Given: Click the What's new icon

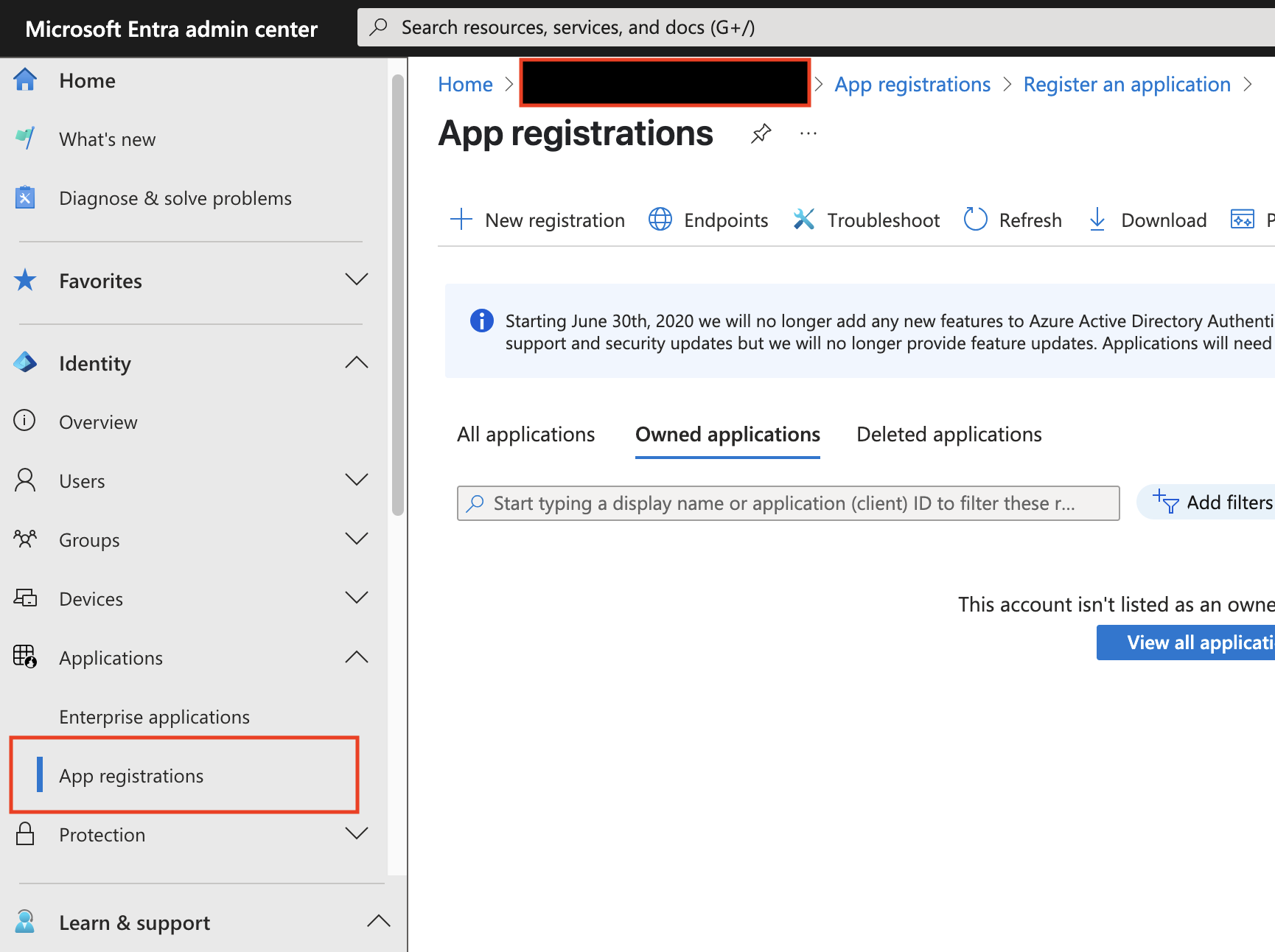Looking at the screenshot, I should click(25, 139).
